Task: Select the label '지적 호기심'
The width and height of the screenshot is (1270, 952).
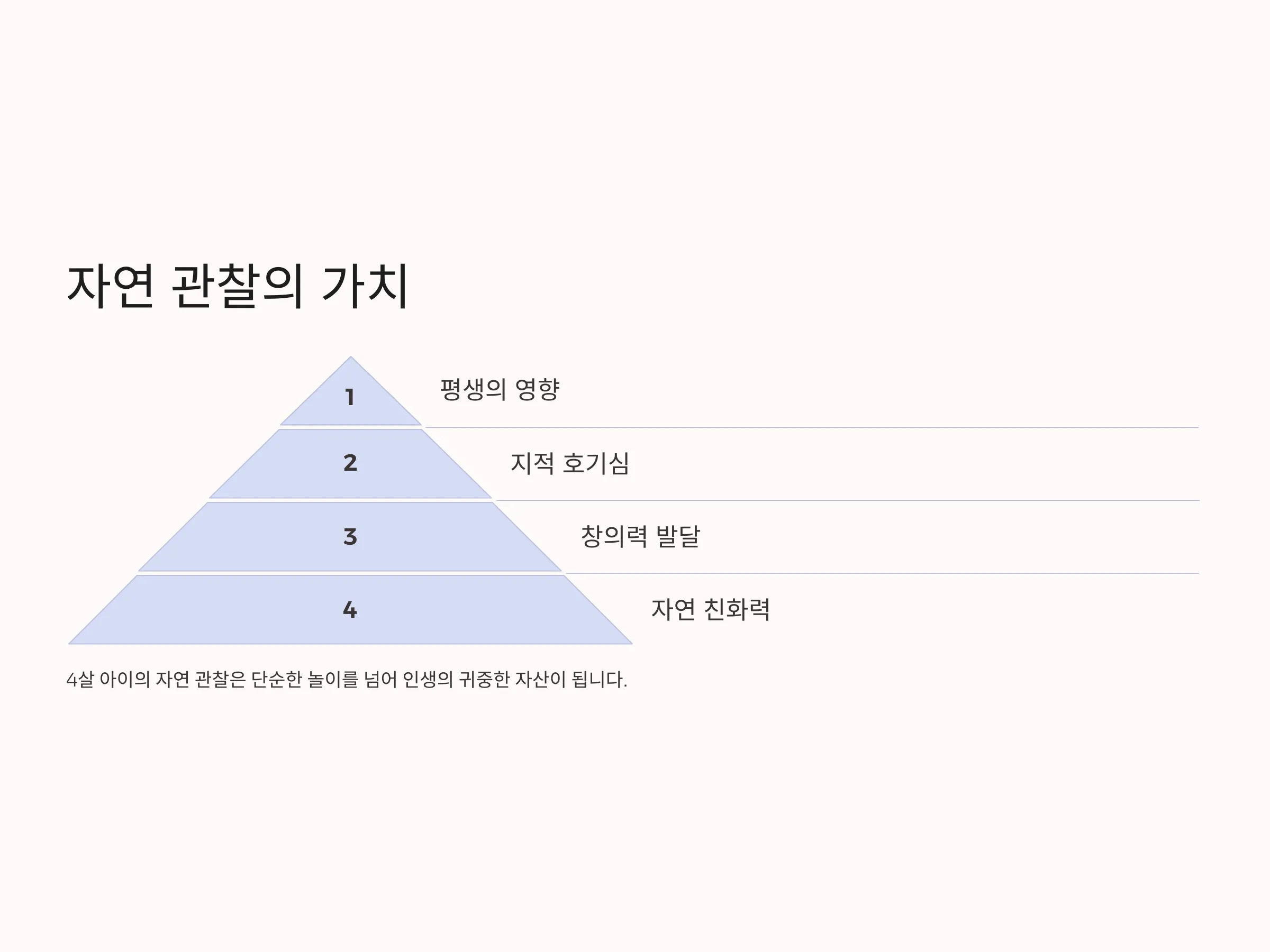Action: [569, 463]
